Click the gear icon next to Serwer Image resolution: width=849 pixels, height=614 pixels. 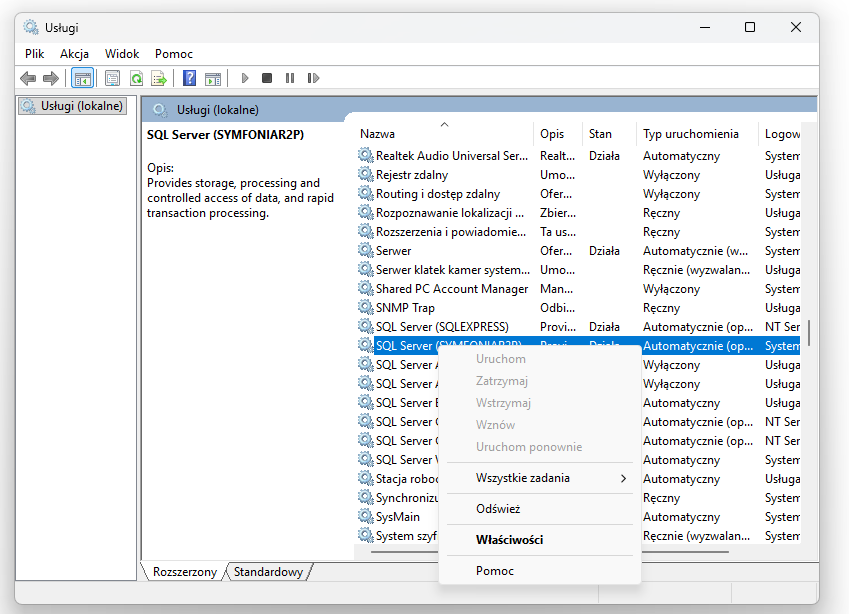coord(366,251)
